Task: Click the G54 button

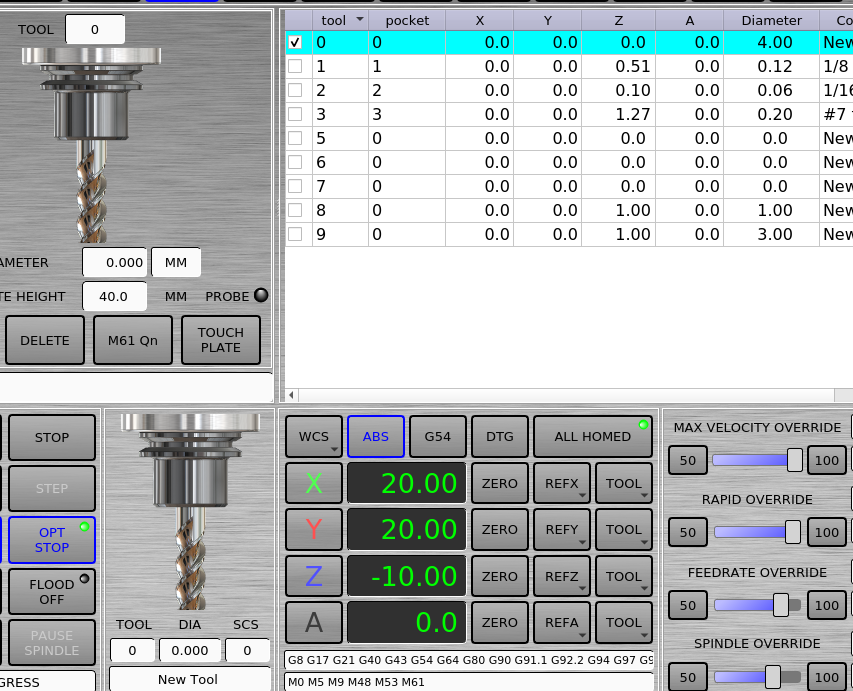Action: click(438, 436)
